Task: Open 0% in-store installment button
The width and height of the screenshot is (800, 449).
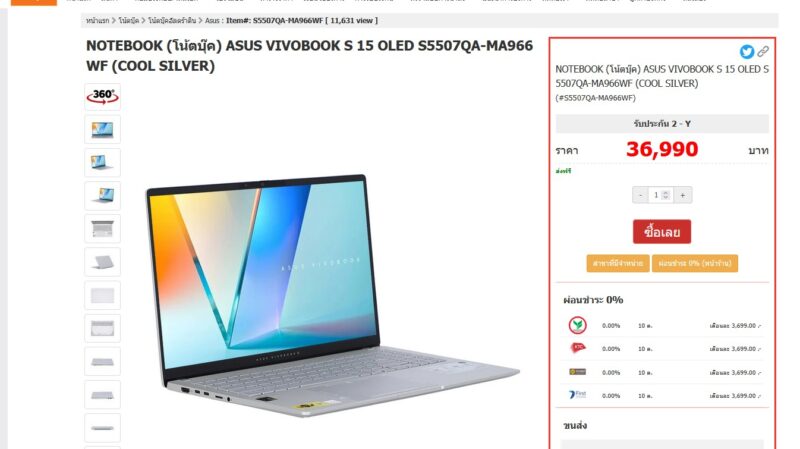Action: [694, 263]
